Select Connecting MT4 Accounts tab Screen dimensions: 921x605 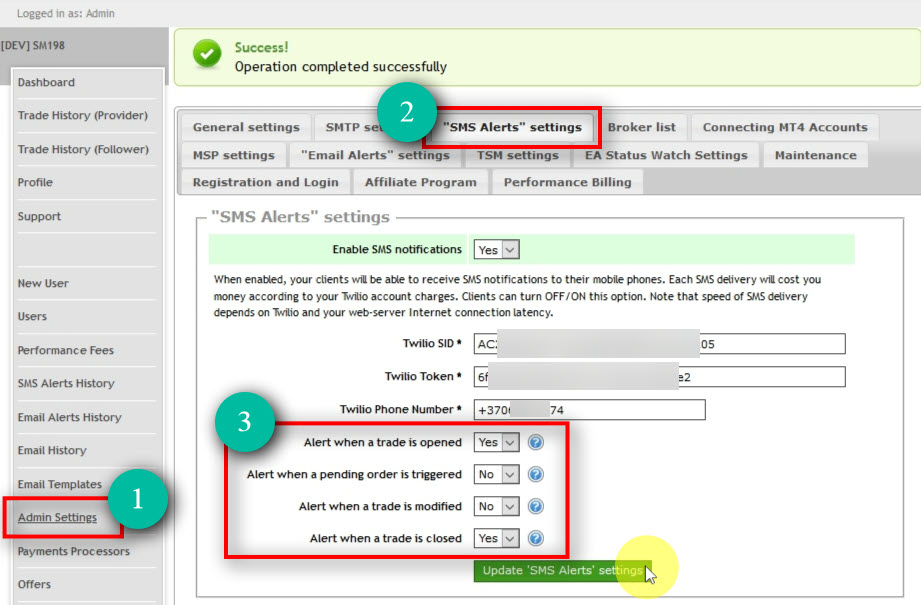pyautogui.click(x=784, y=127)
